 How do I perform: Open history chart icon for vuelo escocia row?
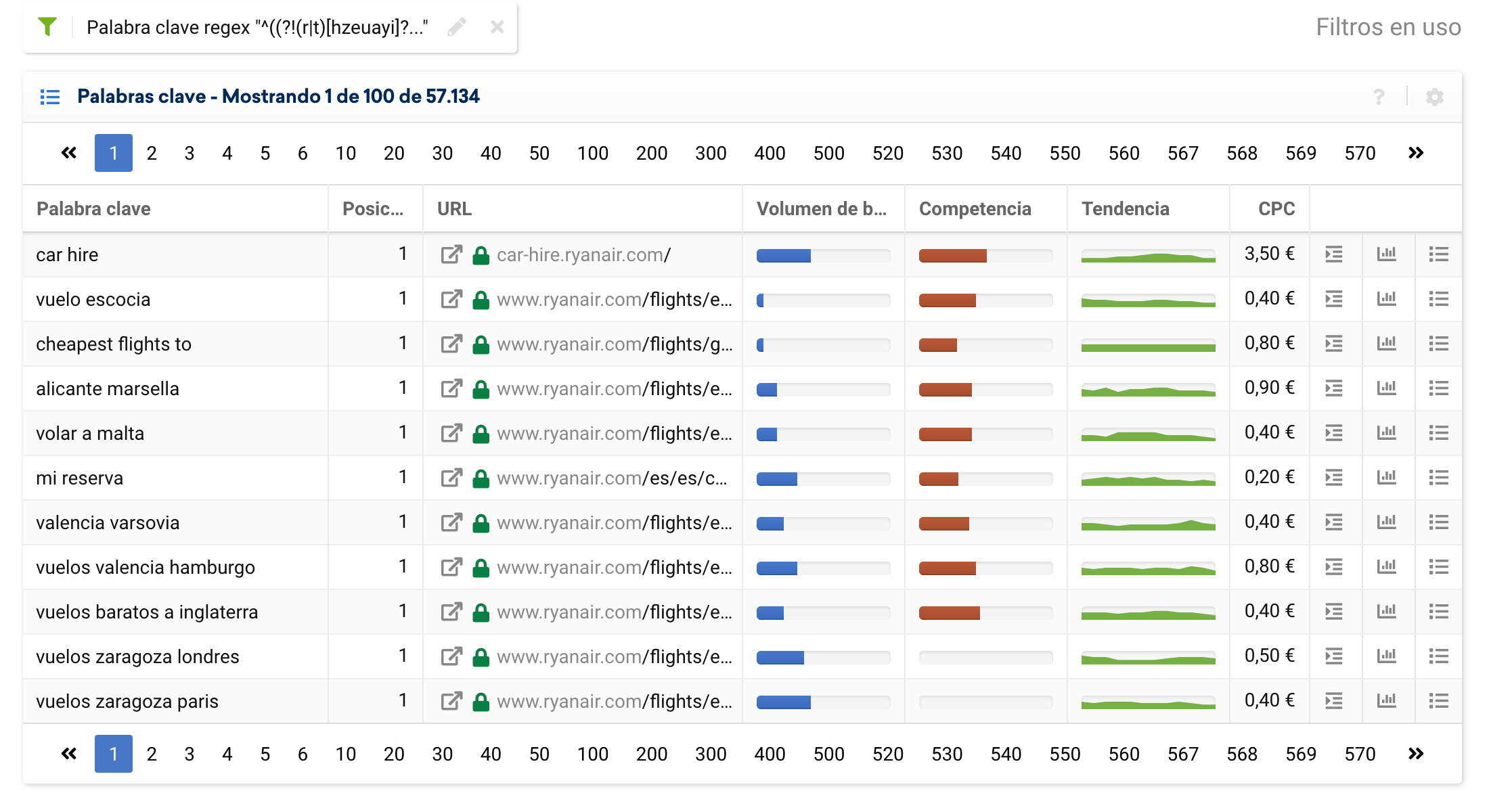(1387, 299)
